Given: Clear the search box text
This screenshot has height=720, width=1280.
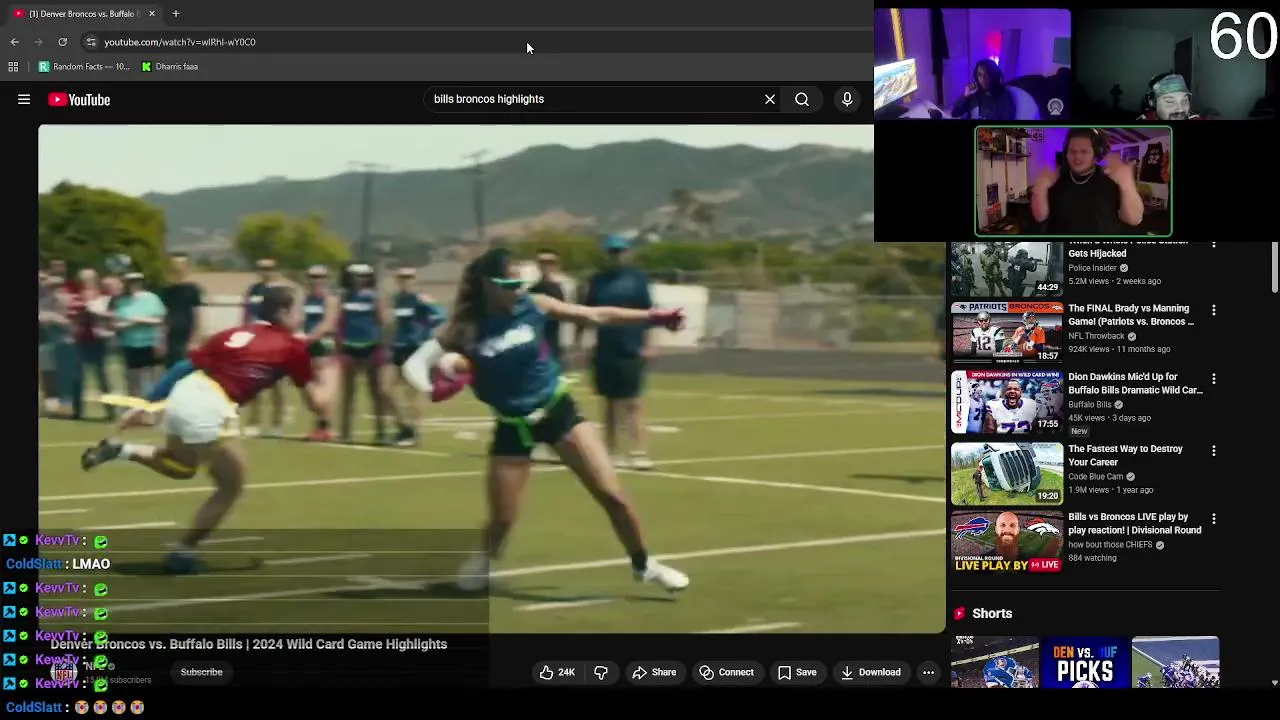Looking at the screenshot, I should pyautogui.click(x=770, y=99).
